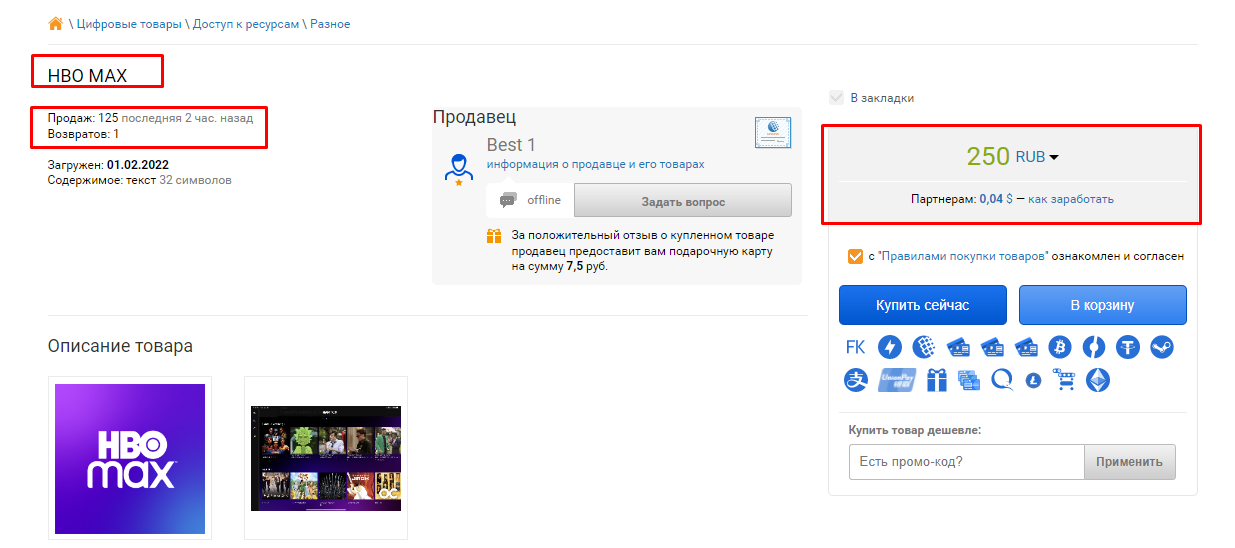Open the RUB currency dropdown

pyautogui.click(x=1037, y=157)
